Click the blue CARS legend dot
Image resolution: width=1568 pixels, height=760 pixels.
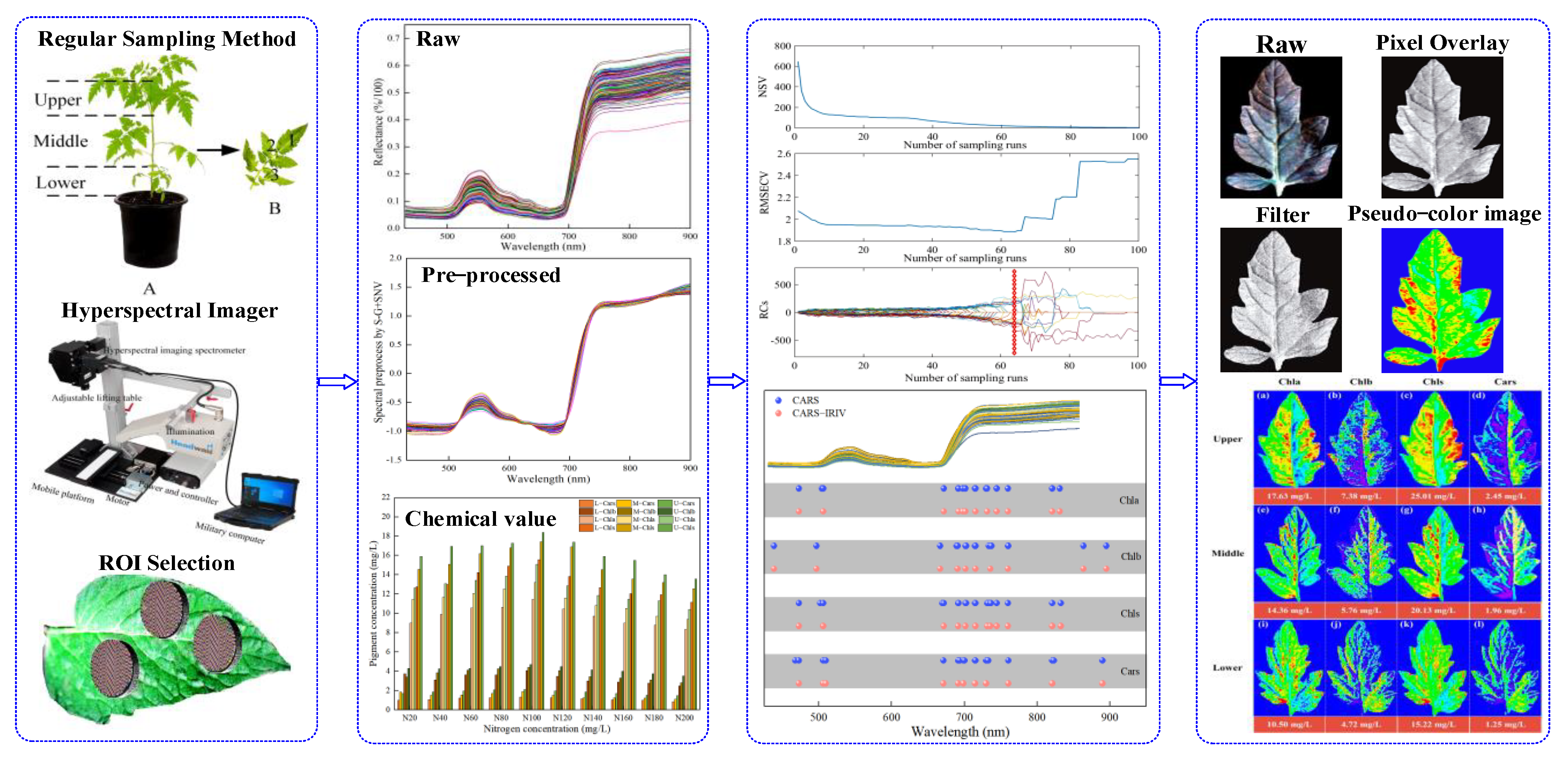[778, 400]
